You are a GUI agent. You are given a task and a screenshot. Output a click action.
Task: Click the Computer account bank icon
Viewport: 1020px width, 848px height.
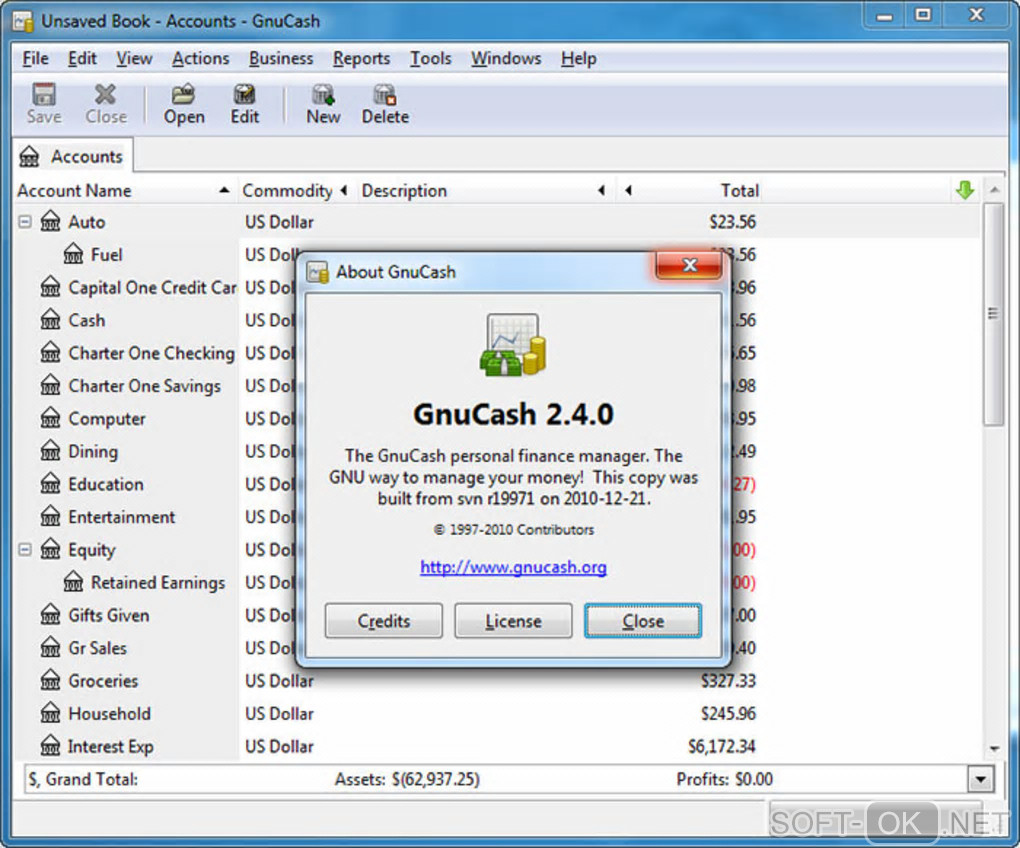click(x=50, y=418)
